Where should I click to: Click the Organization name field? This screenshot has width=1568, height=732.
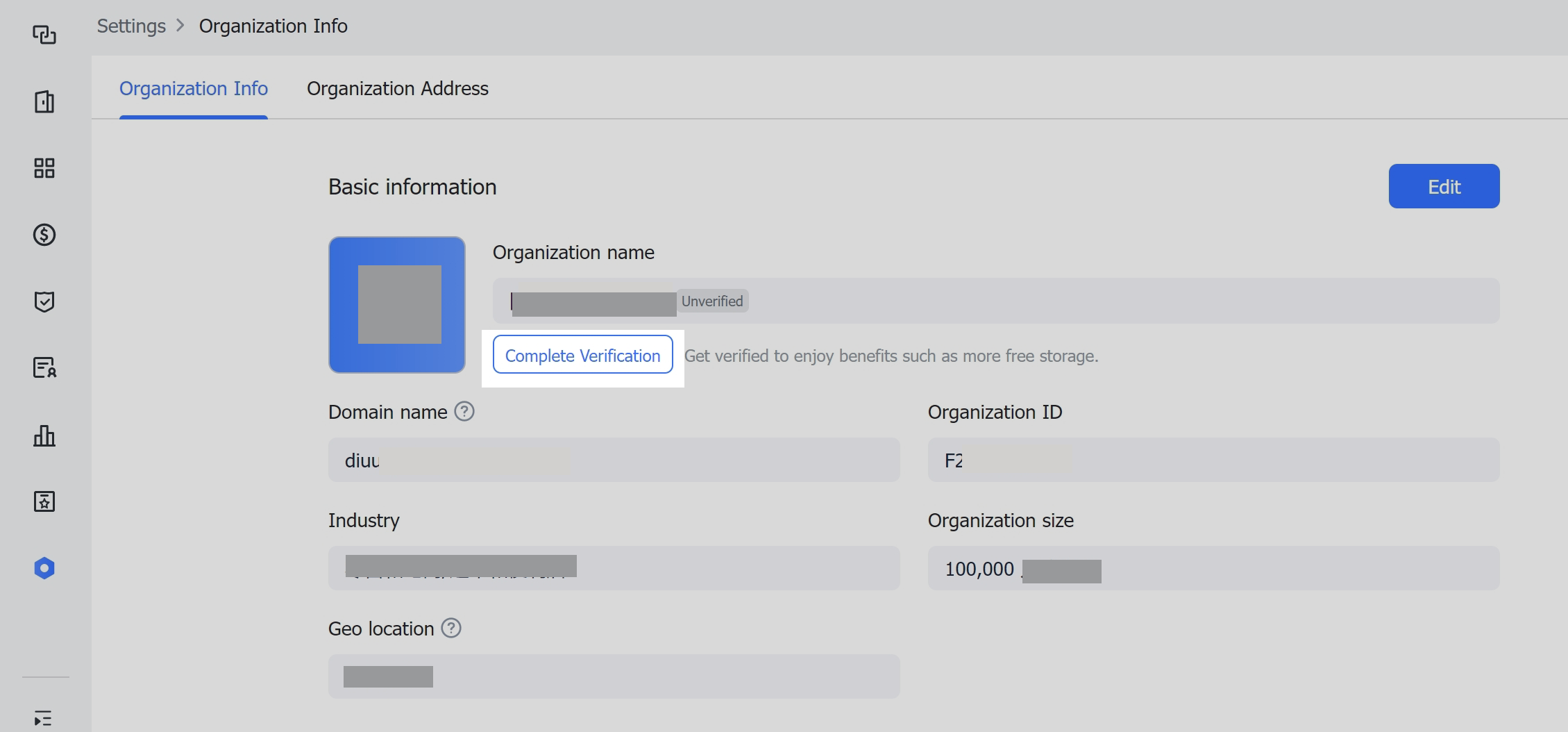(995, 301)
